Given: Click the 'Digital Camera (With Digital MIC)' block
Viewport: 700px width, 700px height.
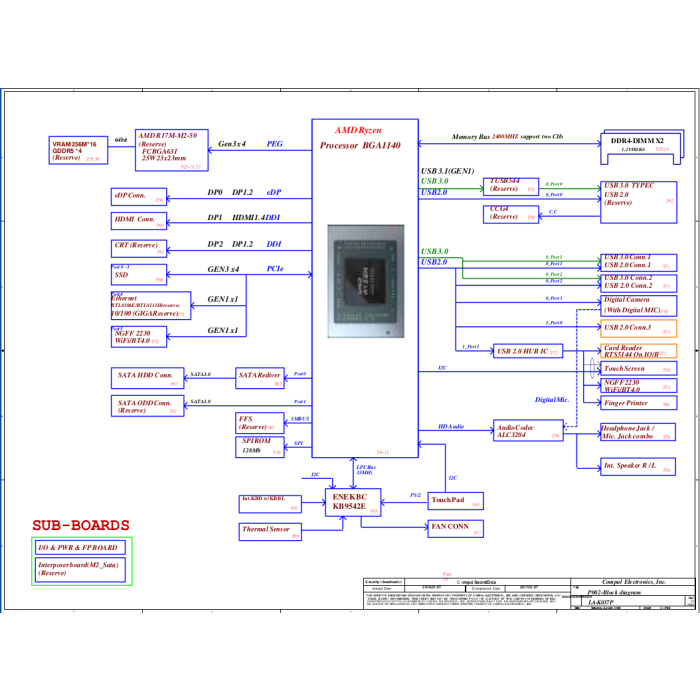Looking at the screenshot, I should tap(638, 306).
